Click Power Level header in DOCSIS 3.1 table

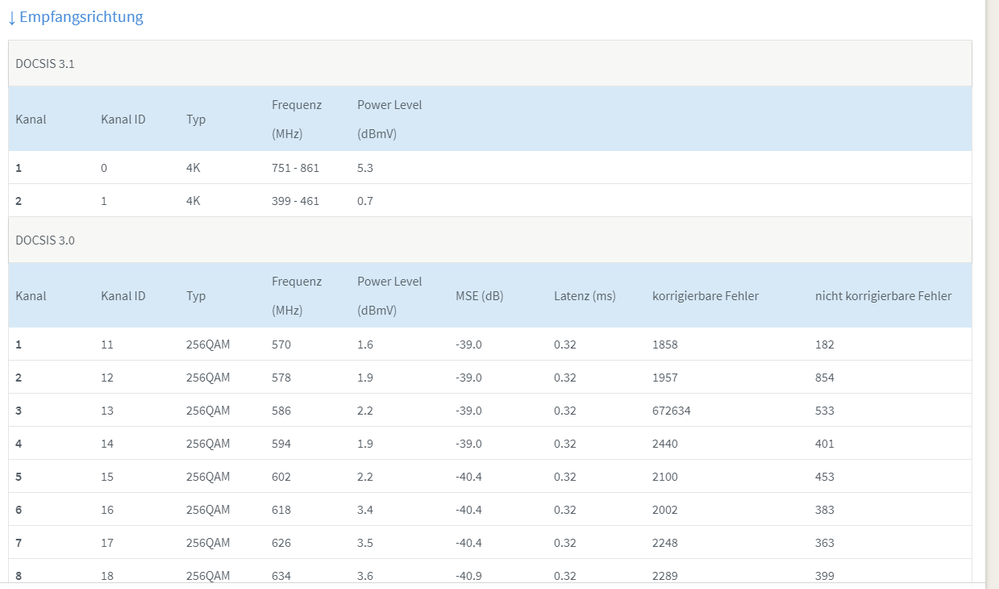pos(389,105)
